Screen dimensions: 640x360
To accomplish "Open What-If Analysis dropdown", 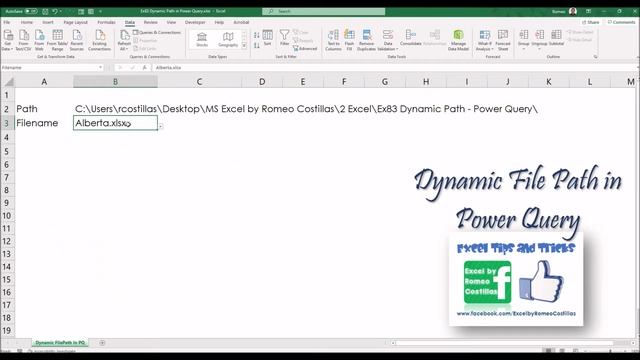I will click(484, 40).
